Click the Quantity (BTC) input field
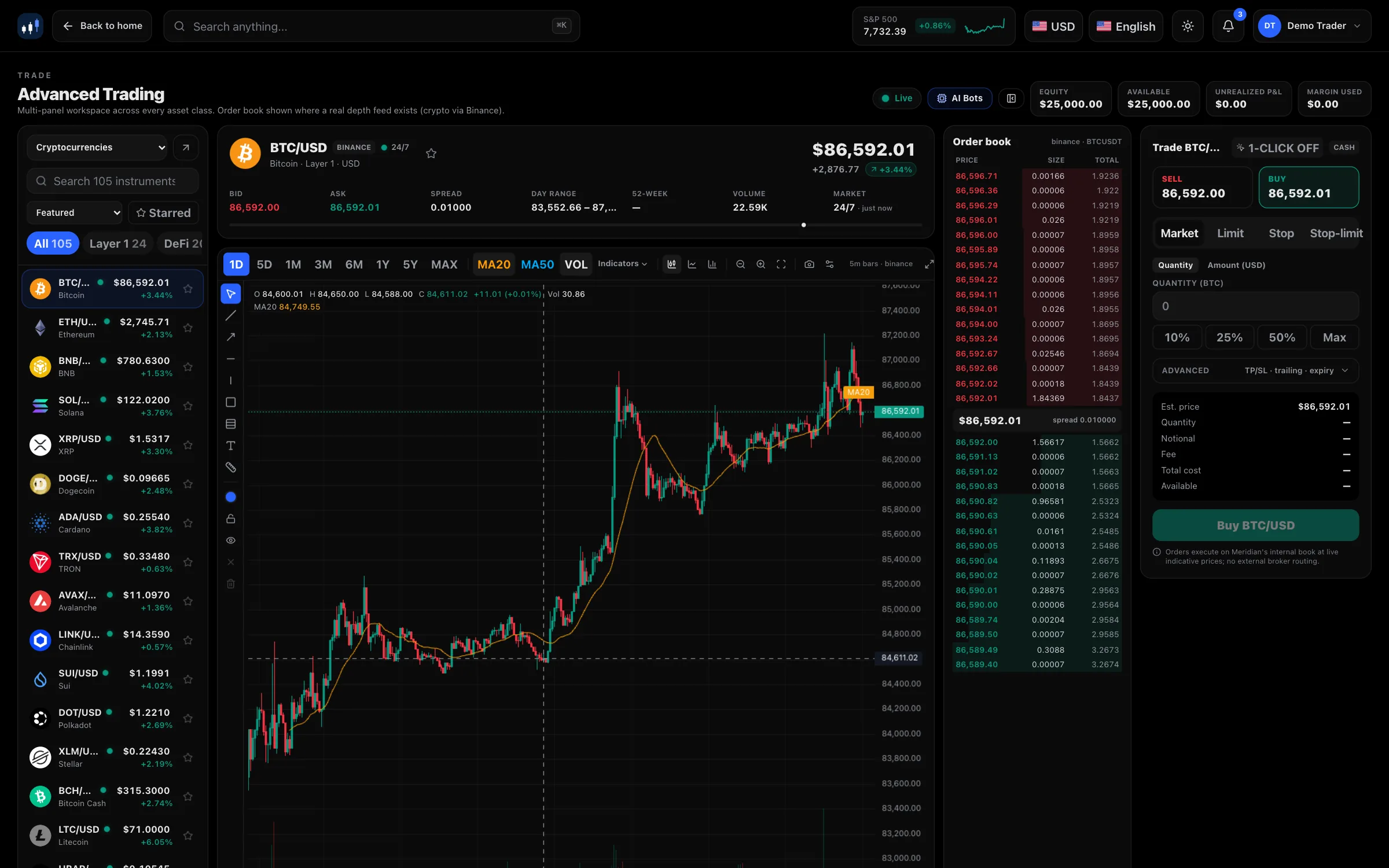This screenshot has height=868, width=1389. click(x=1255, y=306)
